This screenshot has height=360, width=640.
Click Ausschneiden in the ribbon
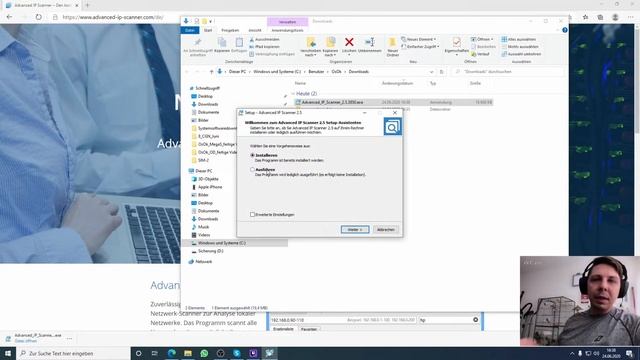[x=264, y=40]
